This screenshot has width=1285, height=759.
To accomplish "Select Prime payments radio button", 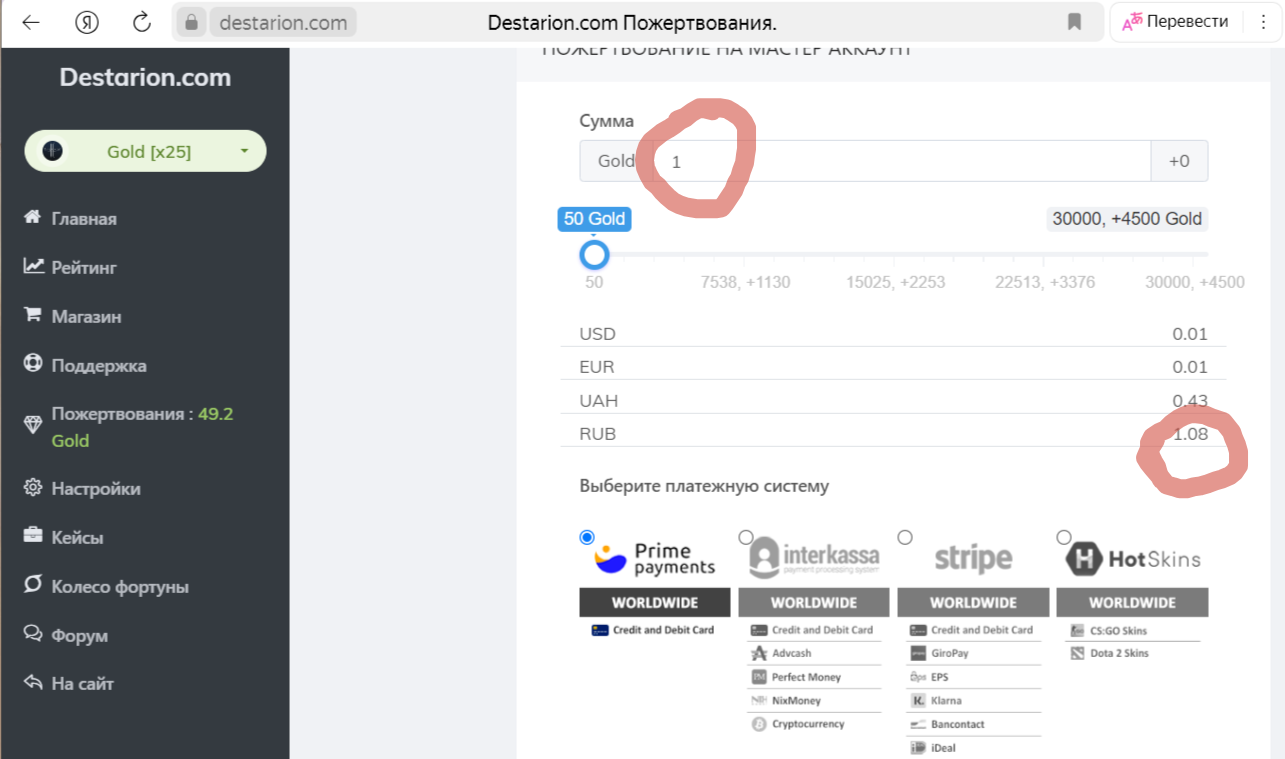I will [x=587, y=537].
